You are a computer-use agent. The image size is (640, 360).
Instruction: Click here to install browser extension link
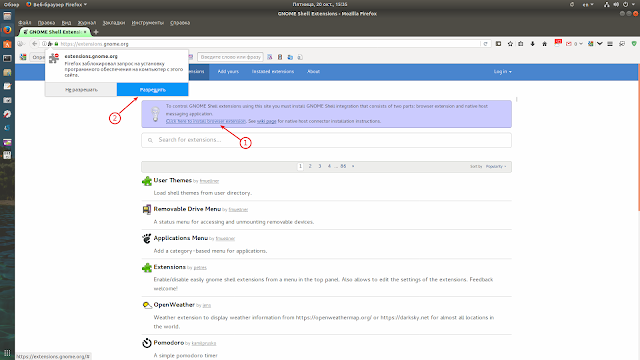pos(206,121)
